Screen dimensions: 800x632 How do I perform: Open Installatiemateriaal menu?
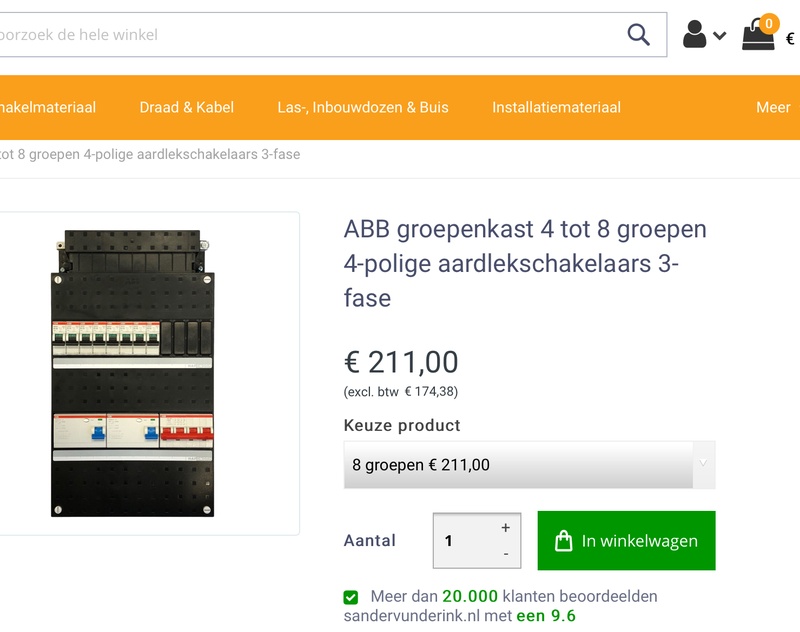pyautogui.click(x=556, y=108)
